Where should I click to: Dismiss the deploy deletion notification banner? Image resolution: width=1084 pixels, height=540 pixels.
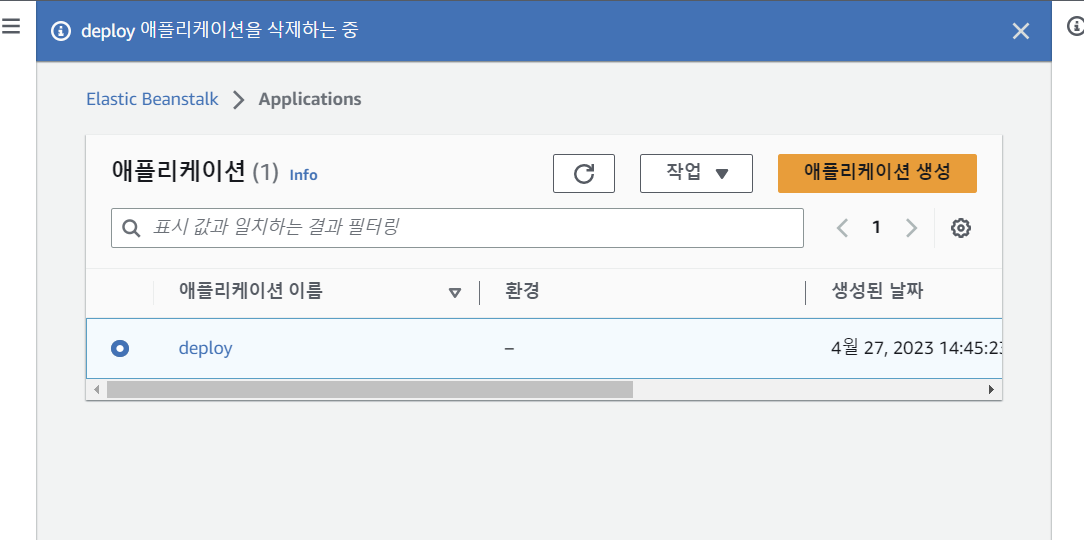click(1020, 31)
